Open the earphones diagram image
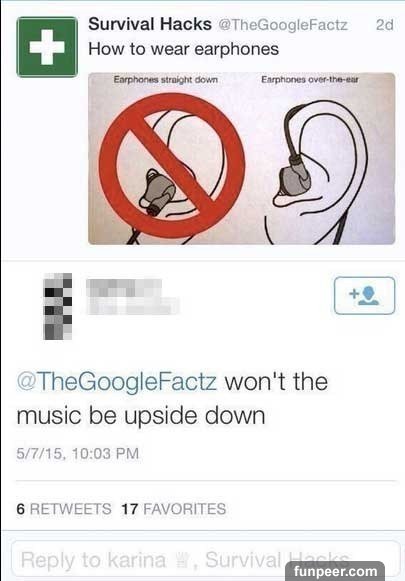 point(242,159)
